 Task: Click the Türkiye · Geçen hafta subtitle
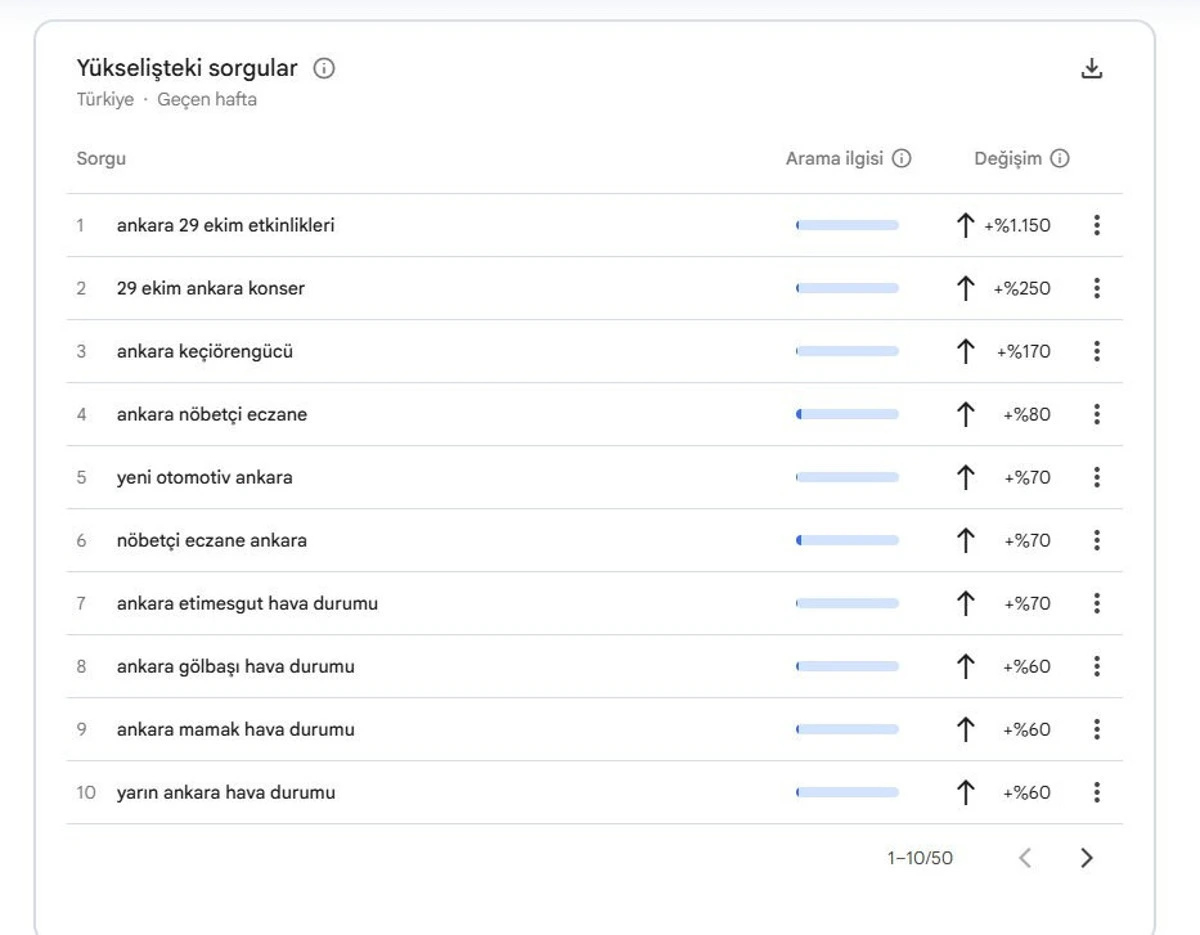(166, 100)
